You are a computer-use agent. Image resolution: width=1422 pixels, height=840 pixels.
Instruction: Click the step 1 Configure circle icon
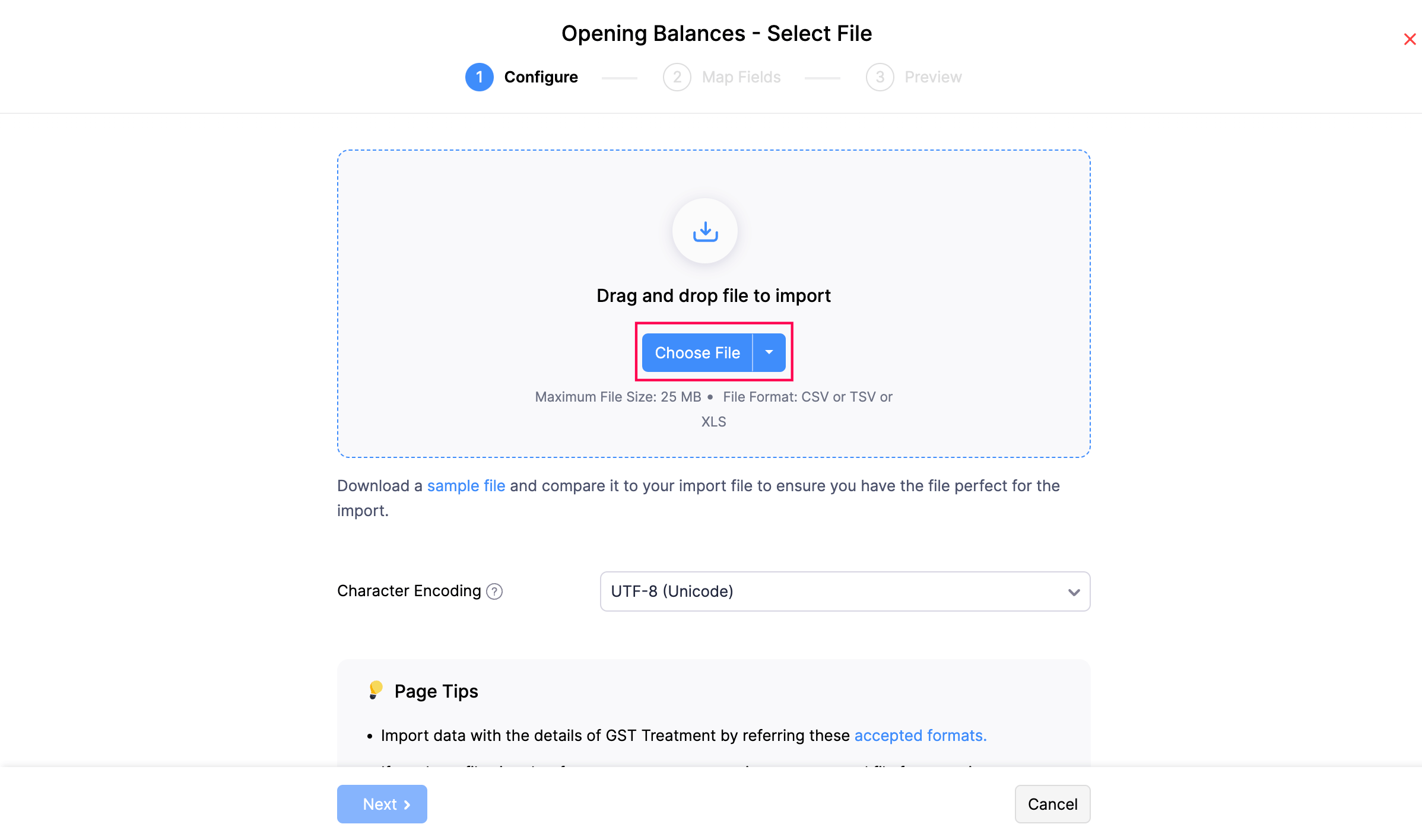point(479,77)
